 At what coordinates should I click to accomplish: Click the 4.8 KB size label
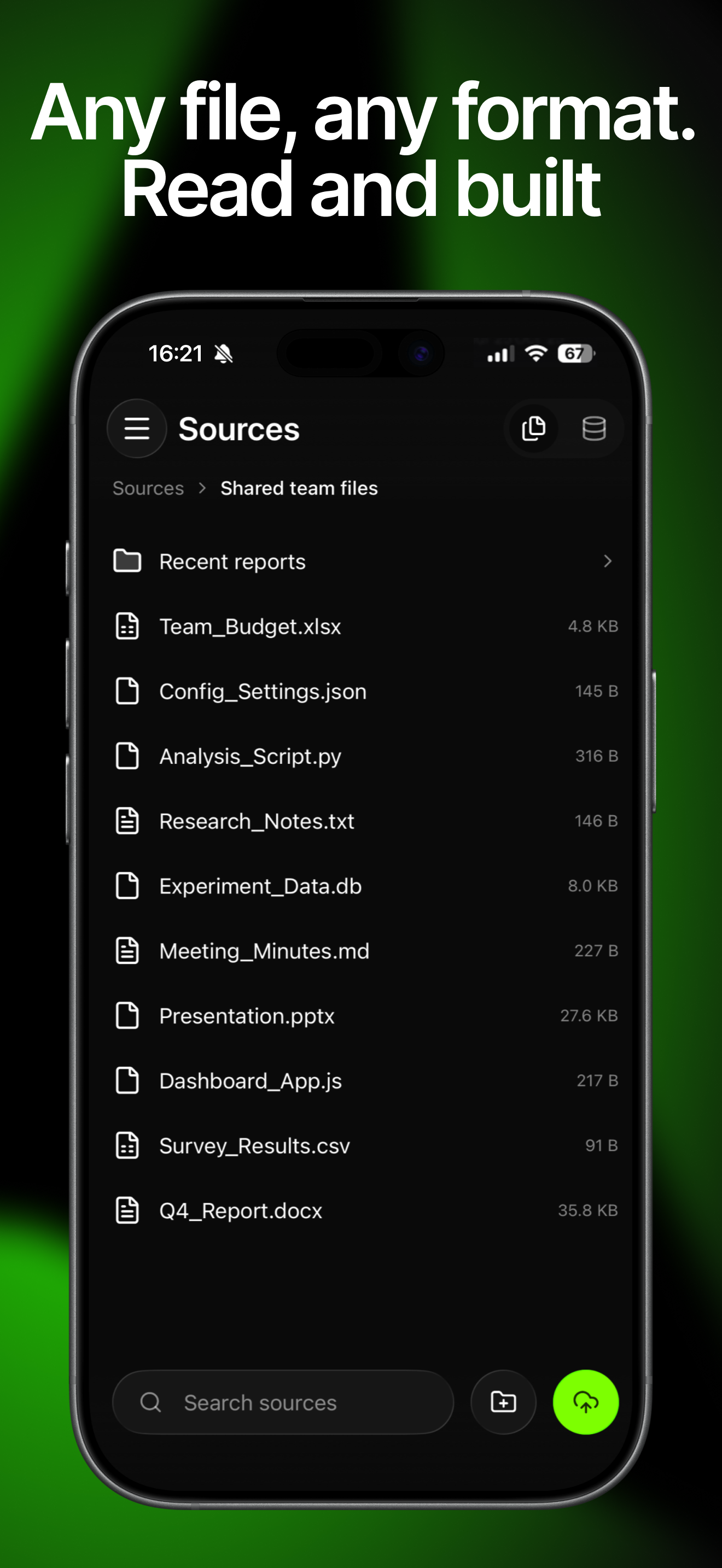593,627
